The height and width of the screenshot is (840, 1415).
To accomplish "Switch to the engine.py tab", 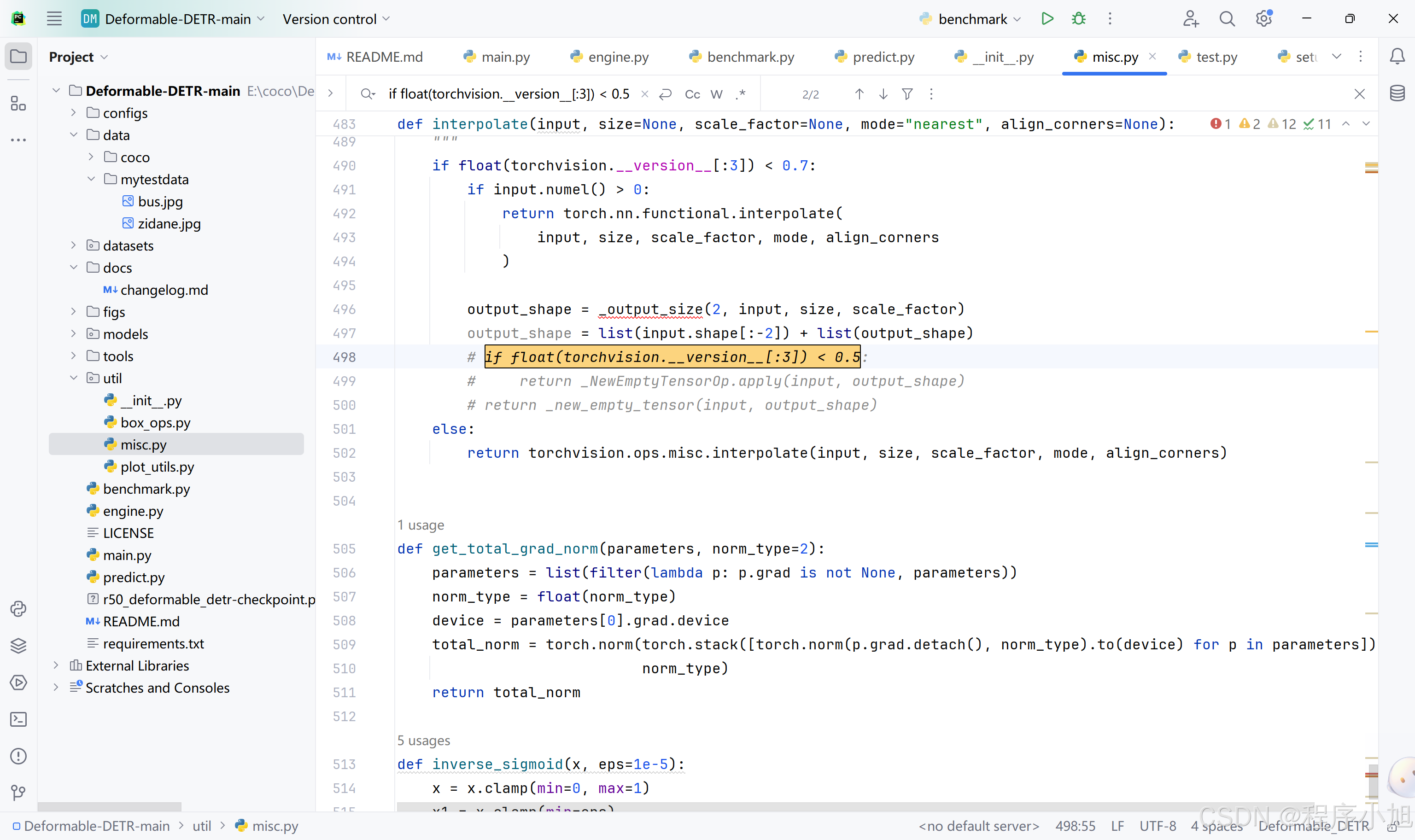I will [609, 57].
